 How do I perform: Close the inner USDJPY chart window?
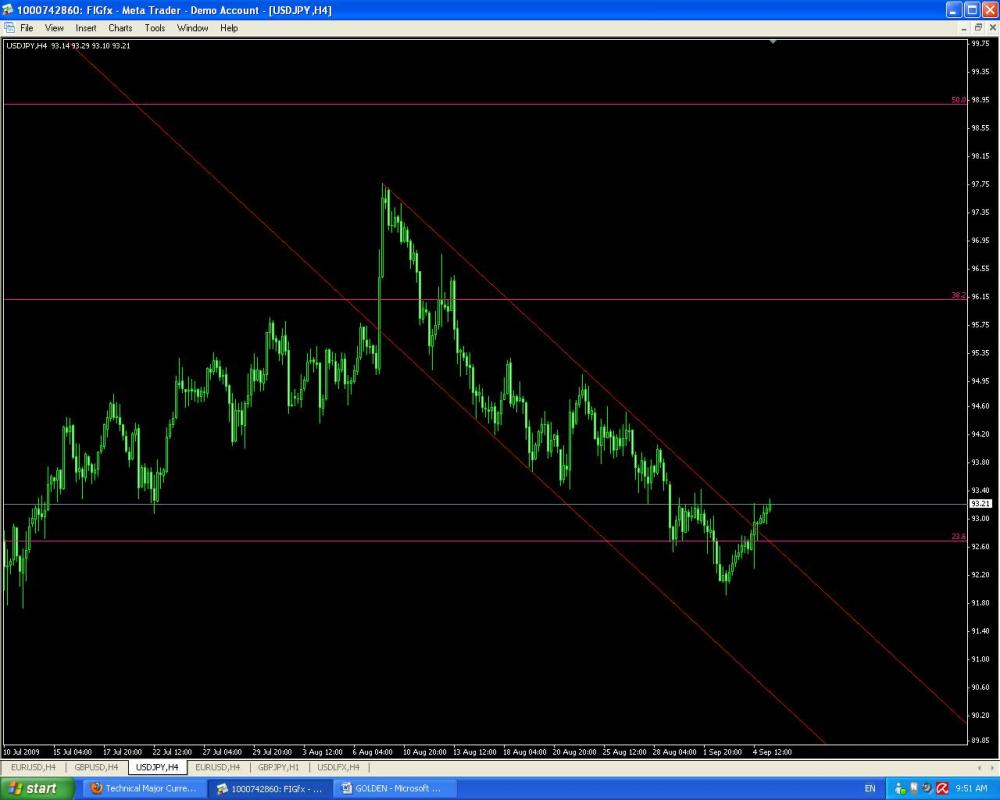(x=992, y=28)
